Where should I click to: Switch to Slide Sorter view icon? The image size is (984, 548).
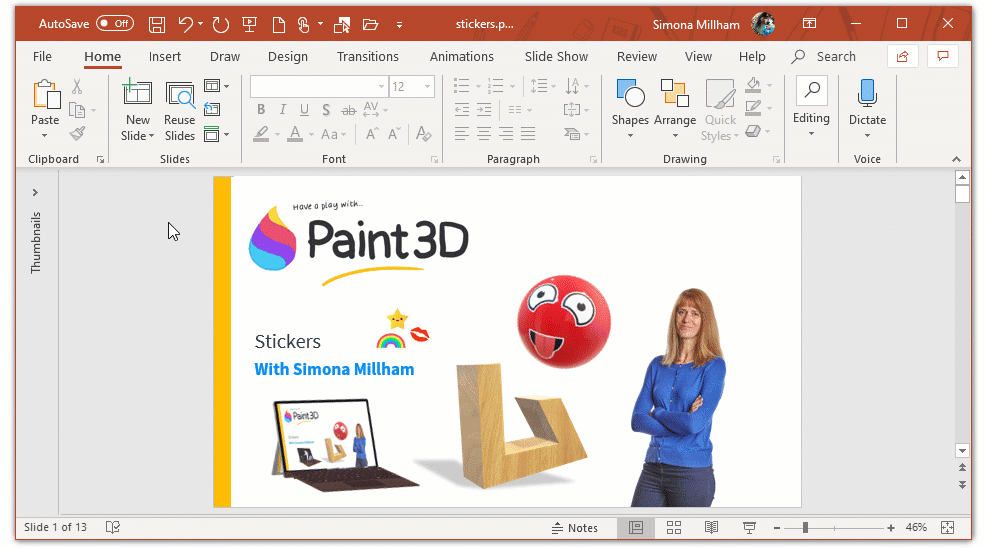click(x=674, y=528)
